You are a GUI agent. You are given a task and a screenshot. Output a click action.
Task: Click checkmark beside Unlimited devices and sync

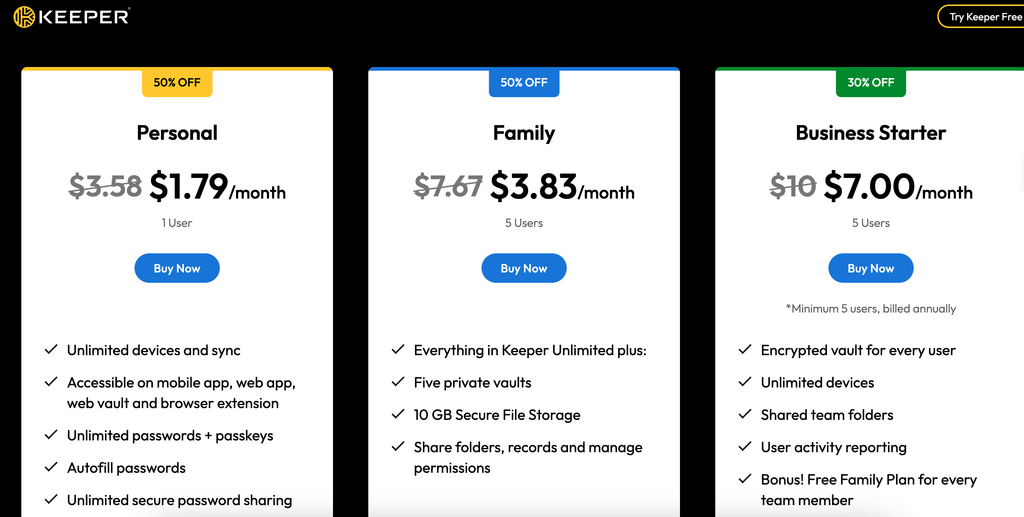click(x=51, y=350)
